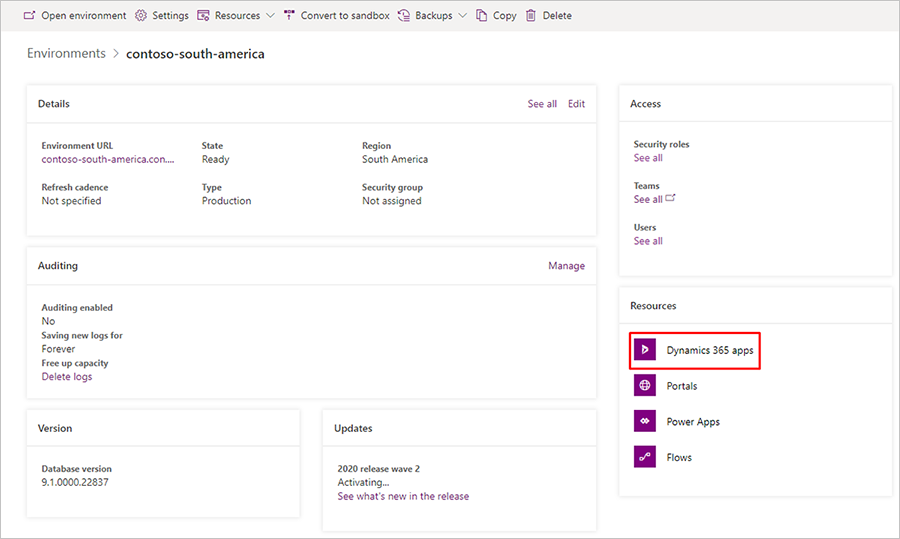
Task: Click See all in Details card
Action: click(542, 104)
